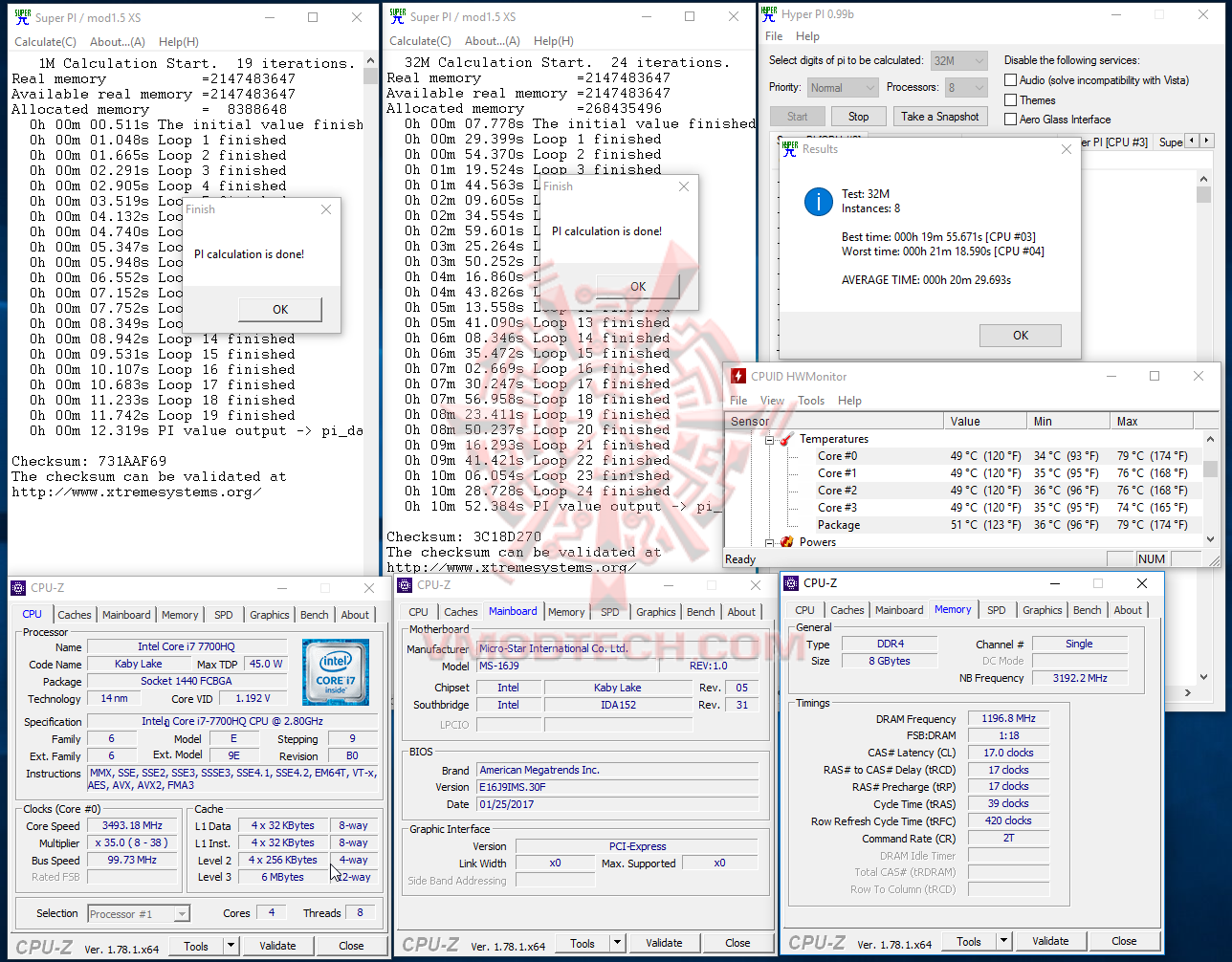Confirm the Hyper PI Results dialog with OK
Screen dimensions: 1232x962
[1021, 336]
